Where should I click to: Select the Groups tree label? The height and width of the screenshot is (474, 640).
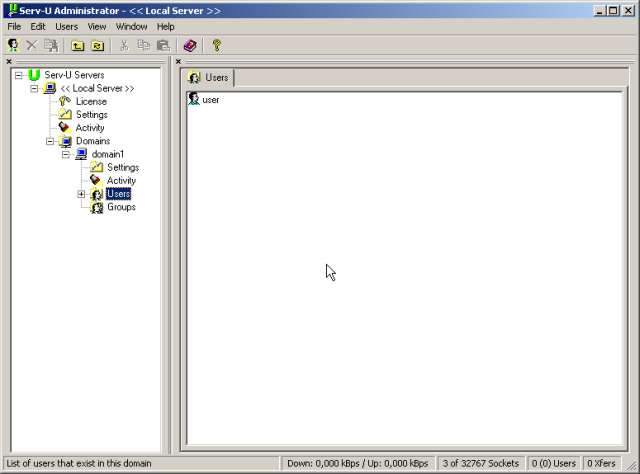point(121,207)
